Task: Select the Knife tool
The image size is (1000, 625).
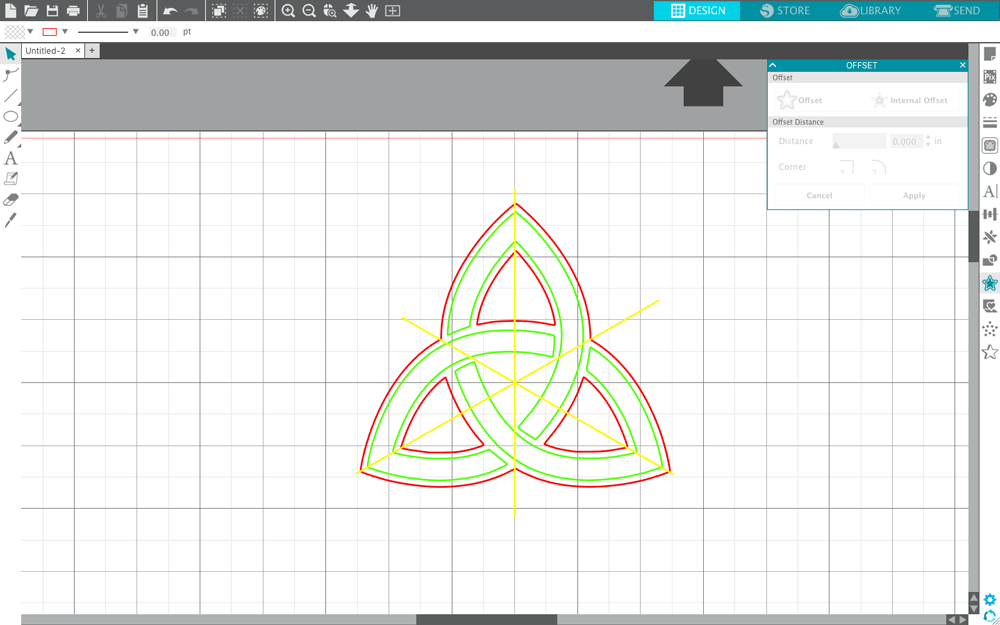Action: 10,221
